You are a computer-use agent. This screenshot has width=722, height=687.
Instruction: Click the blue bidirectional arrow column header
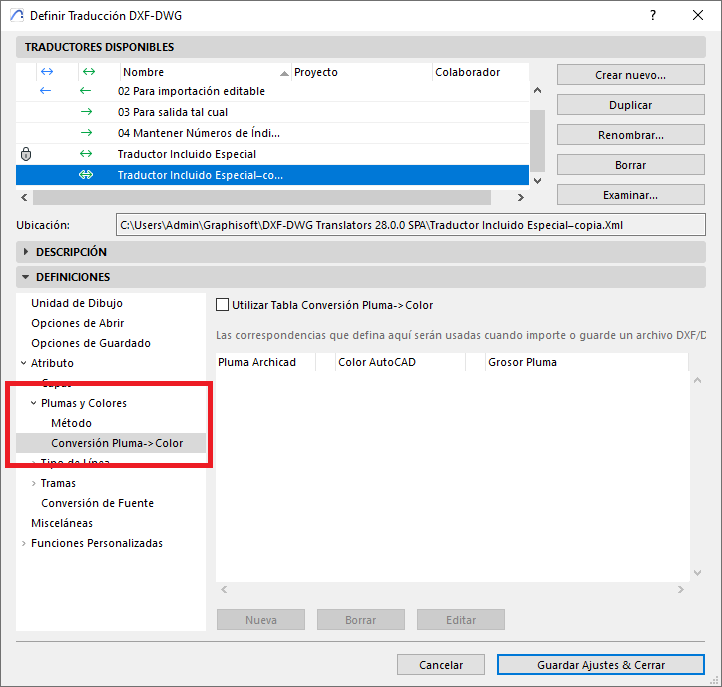pyautogui.click(x=45, y=72)
